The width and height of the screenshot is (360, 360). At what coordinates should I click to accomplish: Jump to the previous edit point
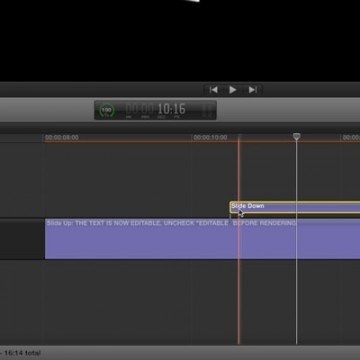(x=213, y=90)
